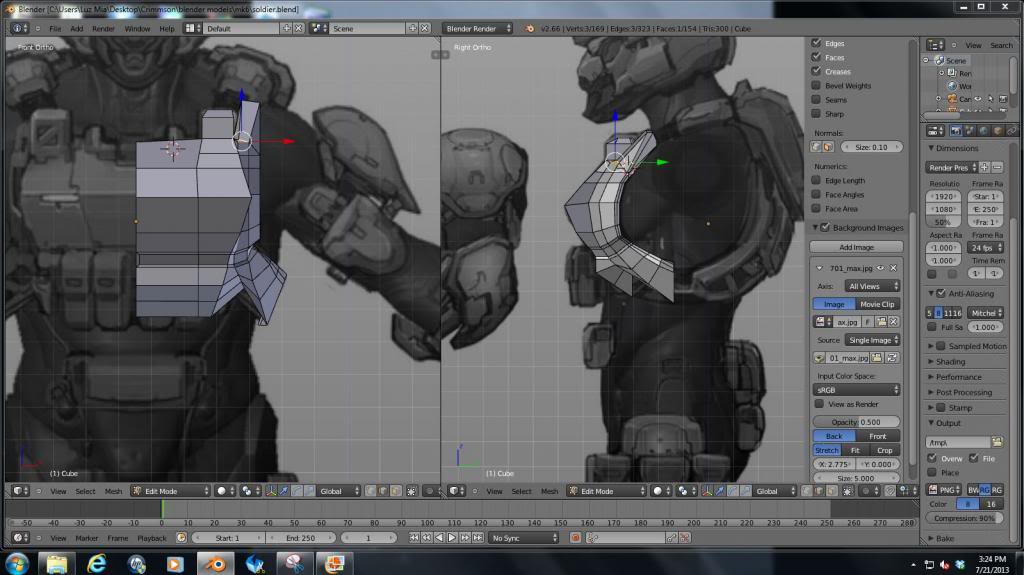Viewport: 1024px width, 575px height.
Task: Open the Window menu
Action: pyautogui.click(x=137, y=29)
